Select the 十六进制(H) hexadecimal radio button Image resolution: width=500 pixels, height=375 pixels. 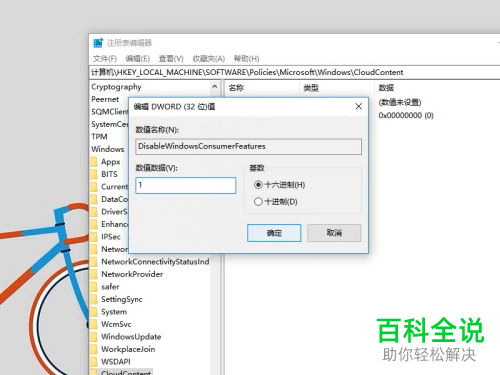pos(258,185)
